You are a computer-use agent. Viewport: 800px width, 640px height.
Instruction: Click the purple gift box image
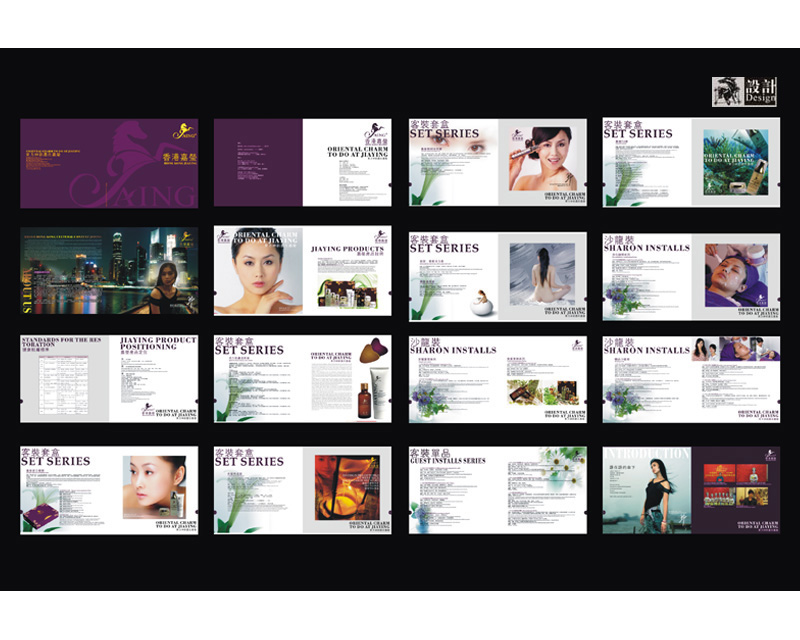[40, 518]
